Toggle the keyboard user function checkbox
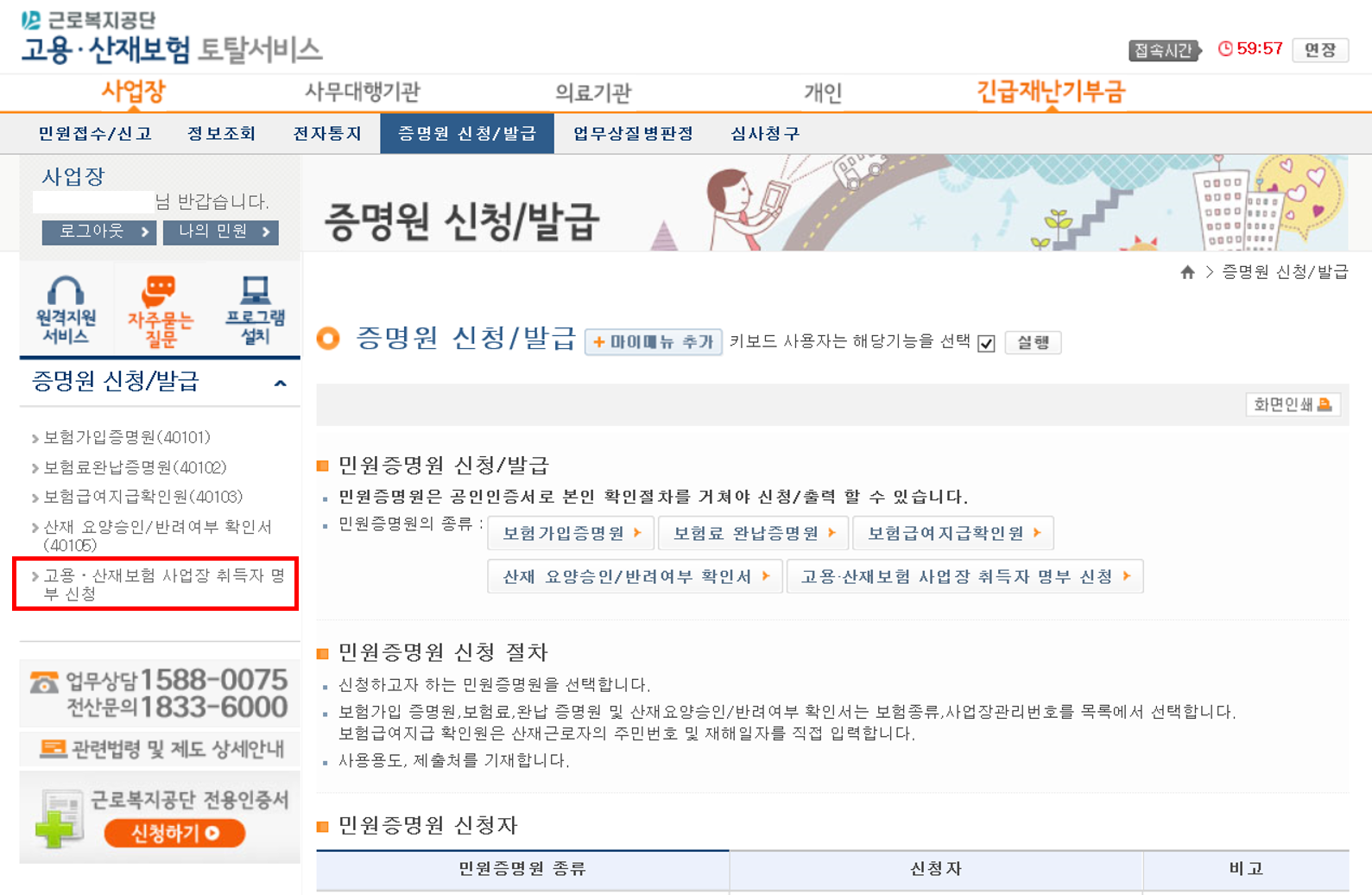The height and width of the screenshot is (895, 1372). point(986,343)
